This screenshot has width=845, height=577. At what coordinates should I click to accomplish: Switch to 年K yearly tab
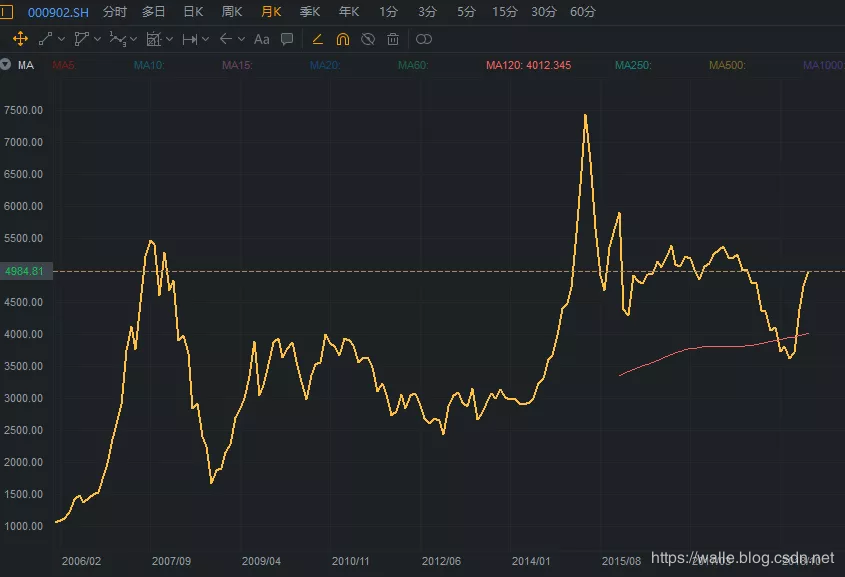coord(349,11)
